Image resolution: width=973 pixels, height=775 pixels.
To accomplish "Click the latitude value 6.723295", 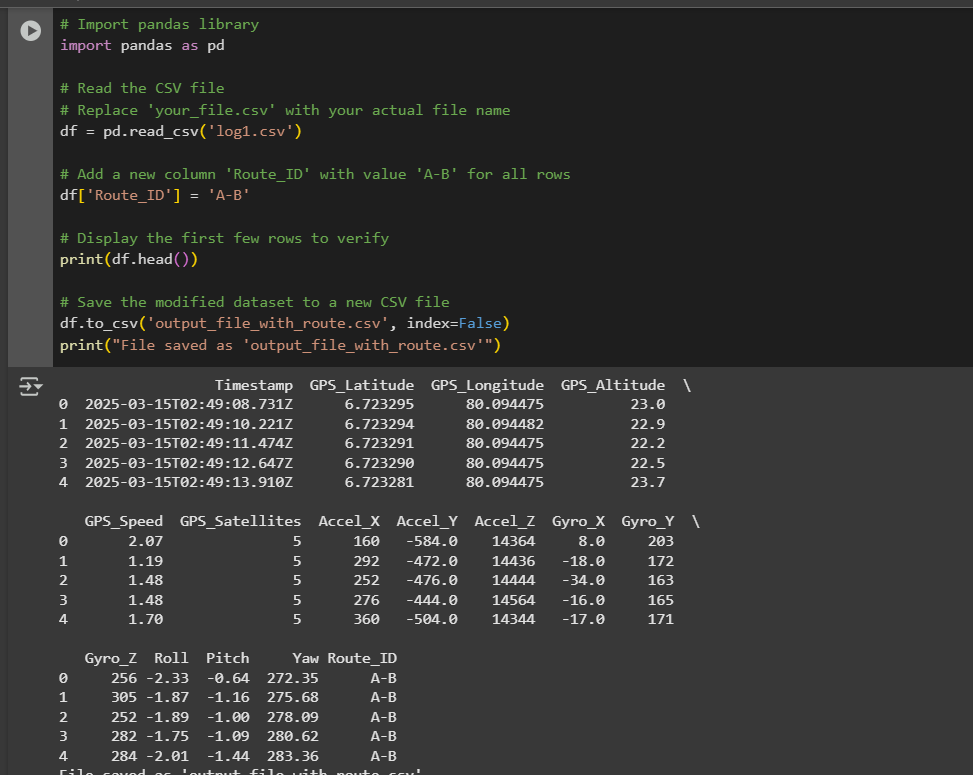I will (x=379, y=405).
